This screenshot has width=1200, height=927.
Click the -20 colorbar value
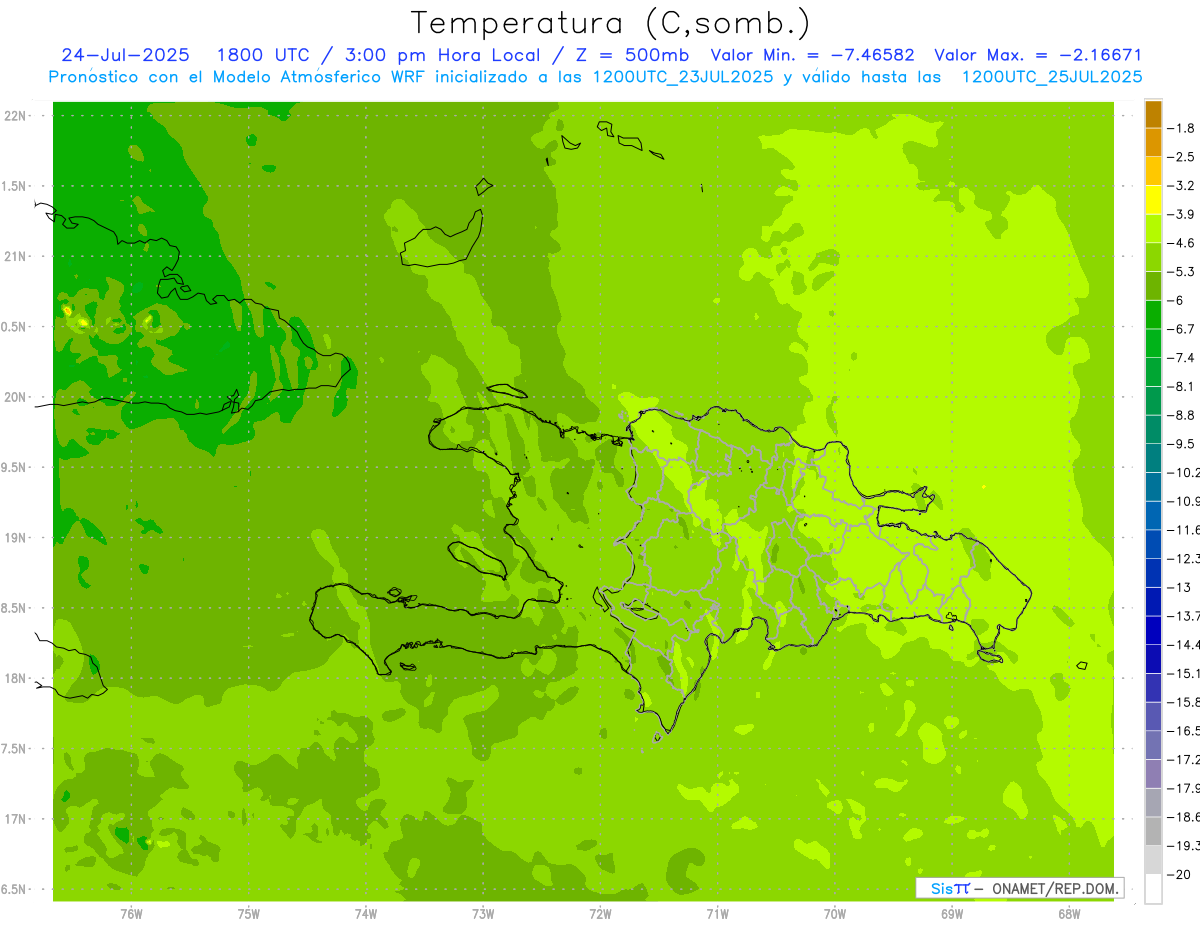[x=1179, y=874]
